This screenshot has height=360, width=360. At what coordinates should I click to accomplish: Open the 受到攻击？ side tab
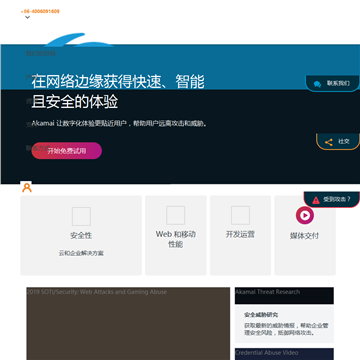coord(332,199)
